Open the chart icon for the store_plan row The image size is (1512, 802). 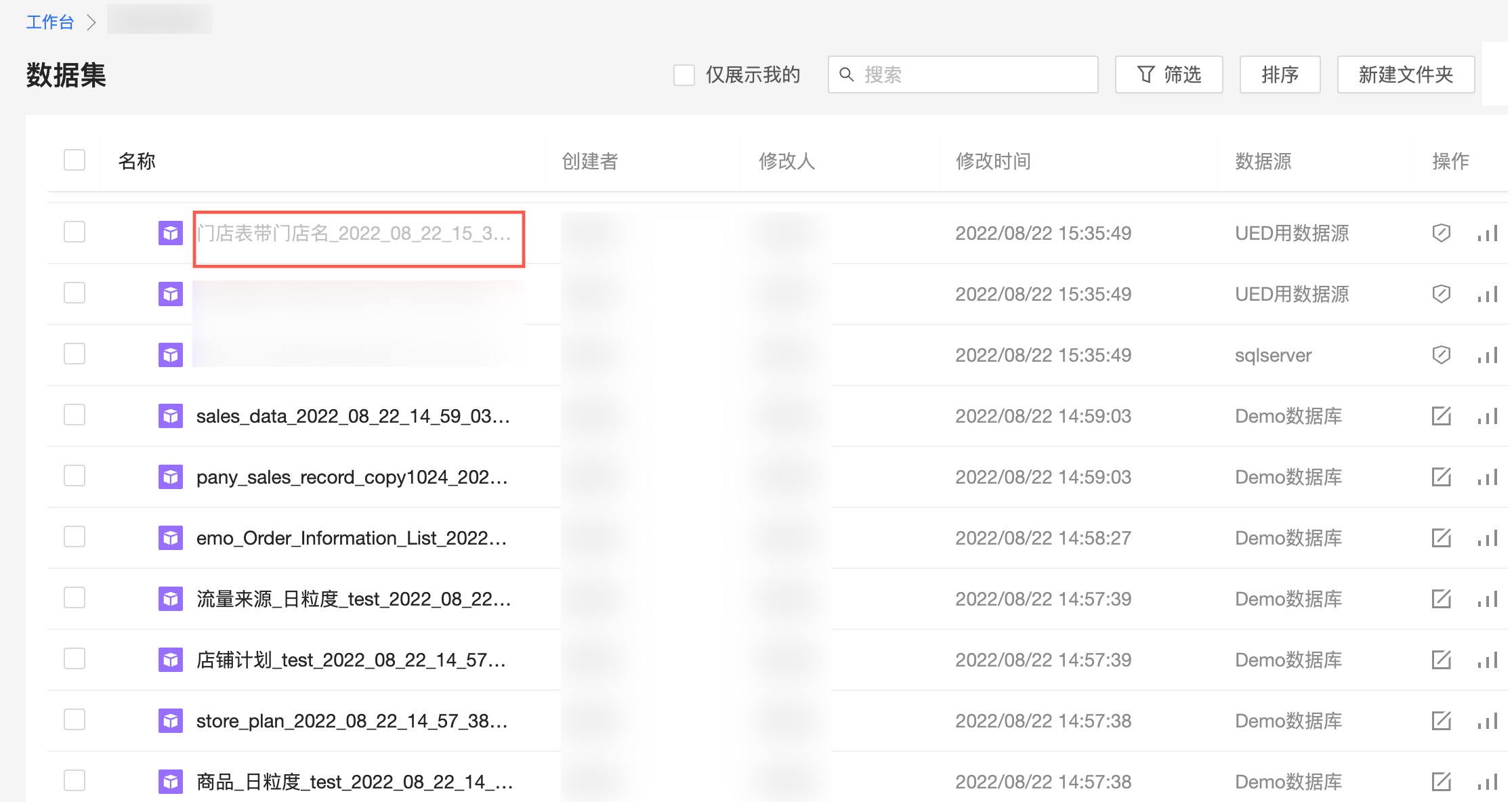point(1488,721)
